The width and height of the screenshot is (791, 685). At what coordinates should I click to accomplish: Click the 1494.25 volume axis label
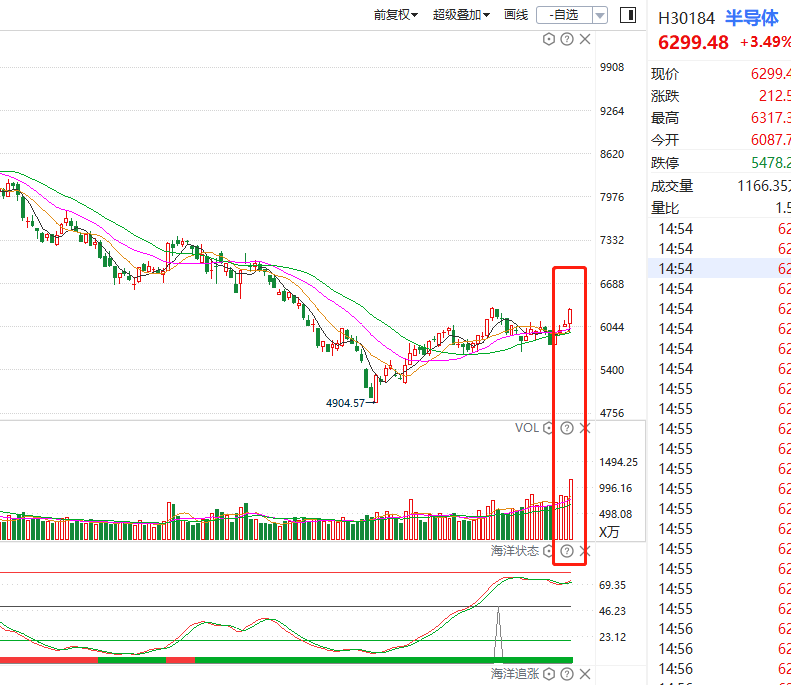[618, 462]
